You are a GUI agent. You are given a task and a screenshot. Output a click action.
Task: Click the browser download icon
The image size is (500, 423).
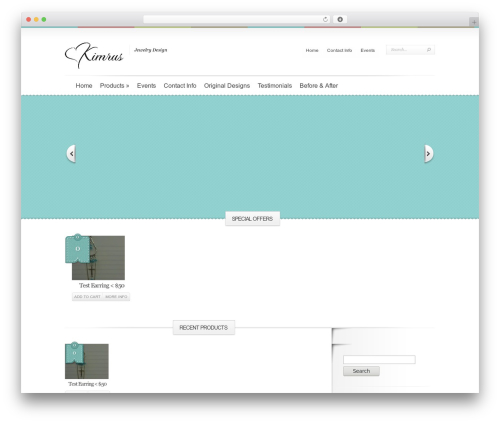(340, 19)
